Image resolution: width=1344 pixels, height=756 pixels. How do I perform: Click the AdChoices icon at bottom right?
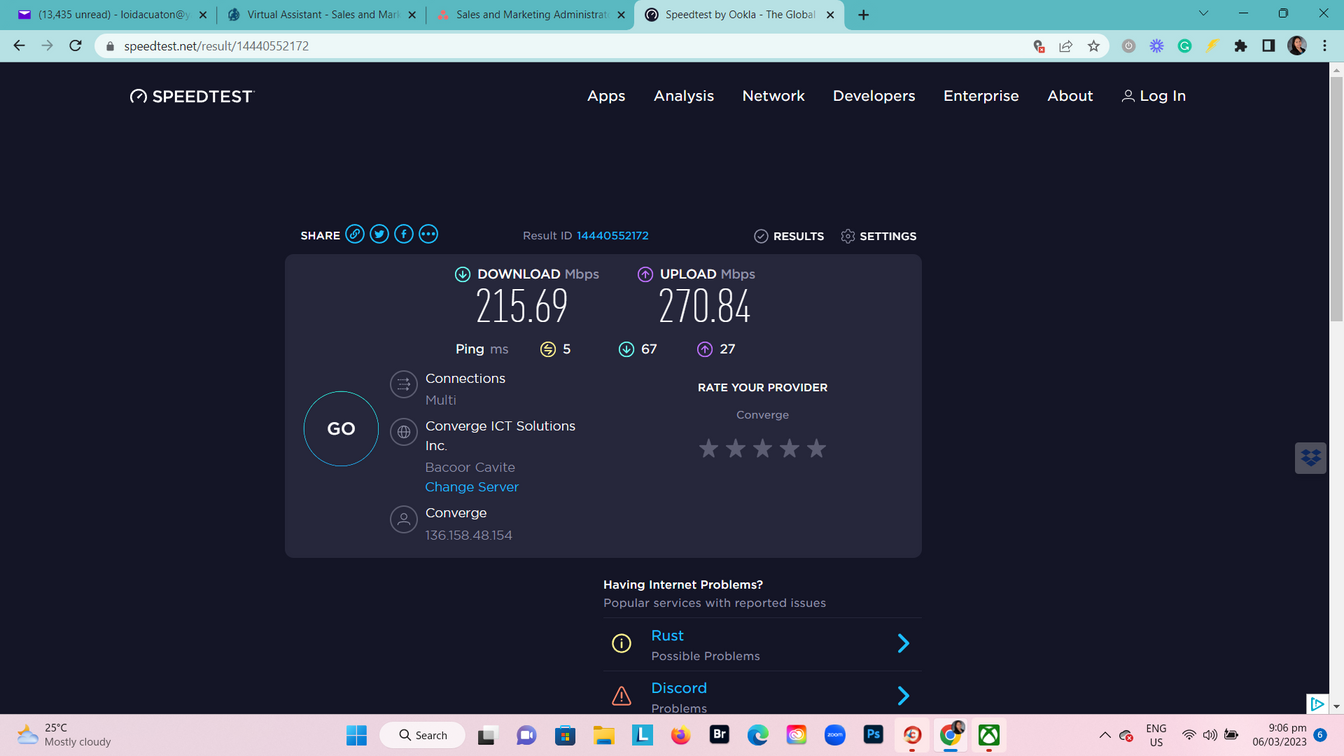[x=1317, y=704]
